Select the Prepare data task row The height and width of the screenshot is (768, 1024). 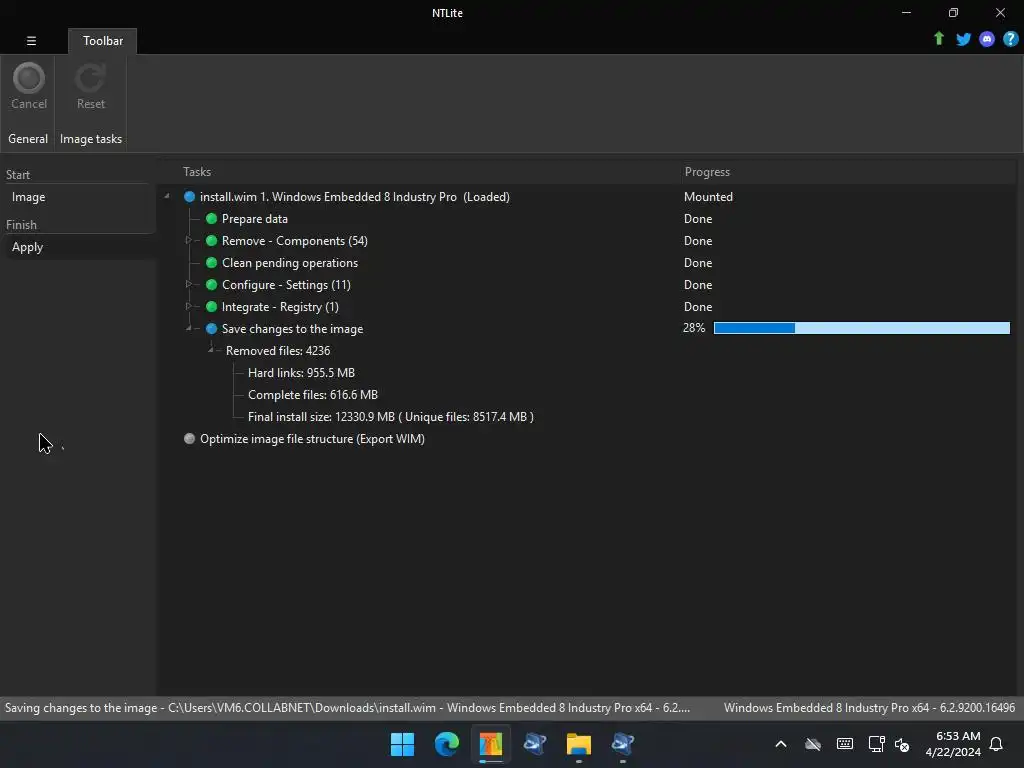coord(255,219)
